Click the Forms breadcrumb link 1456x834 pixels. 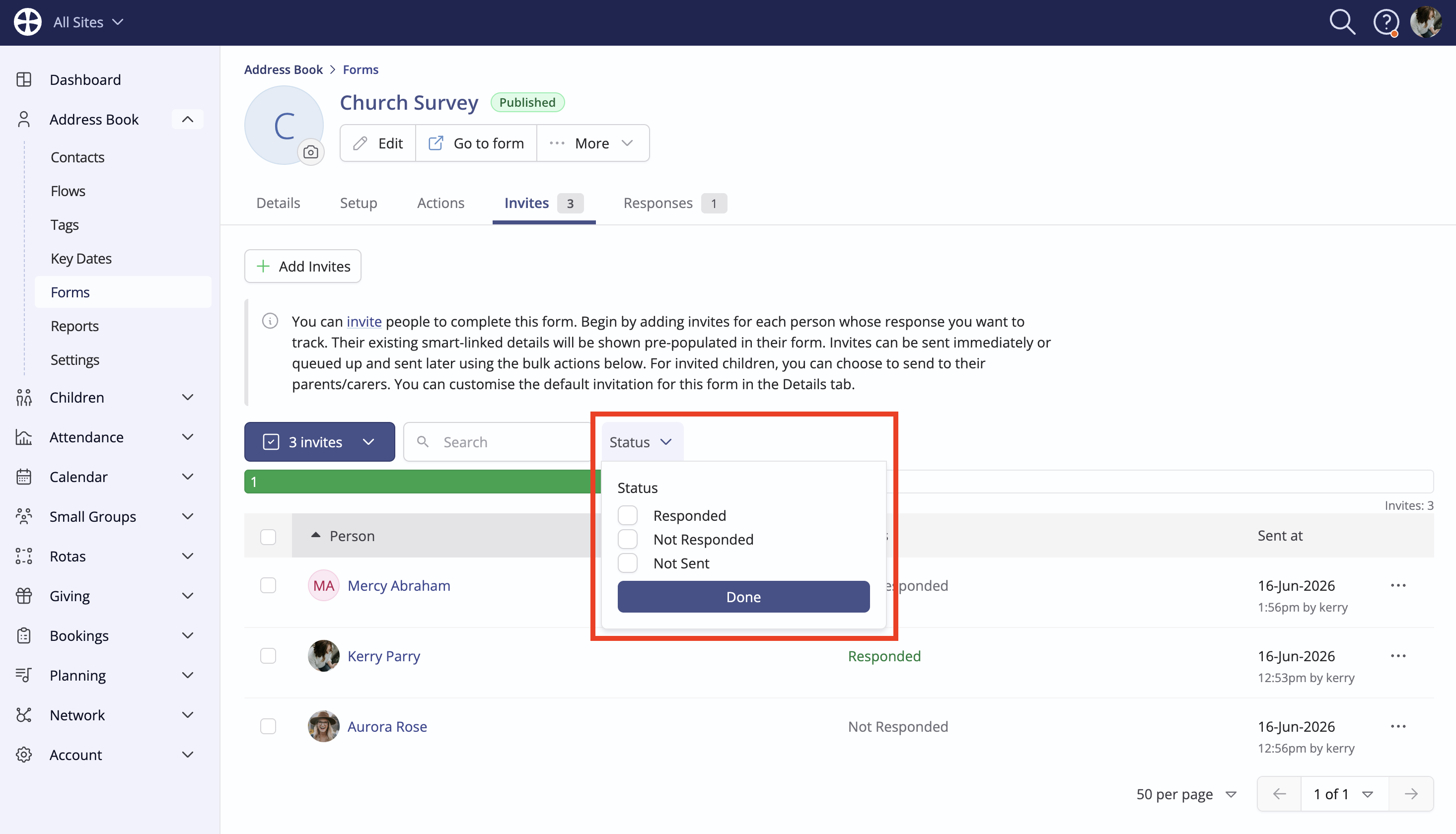[361, 69]
